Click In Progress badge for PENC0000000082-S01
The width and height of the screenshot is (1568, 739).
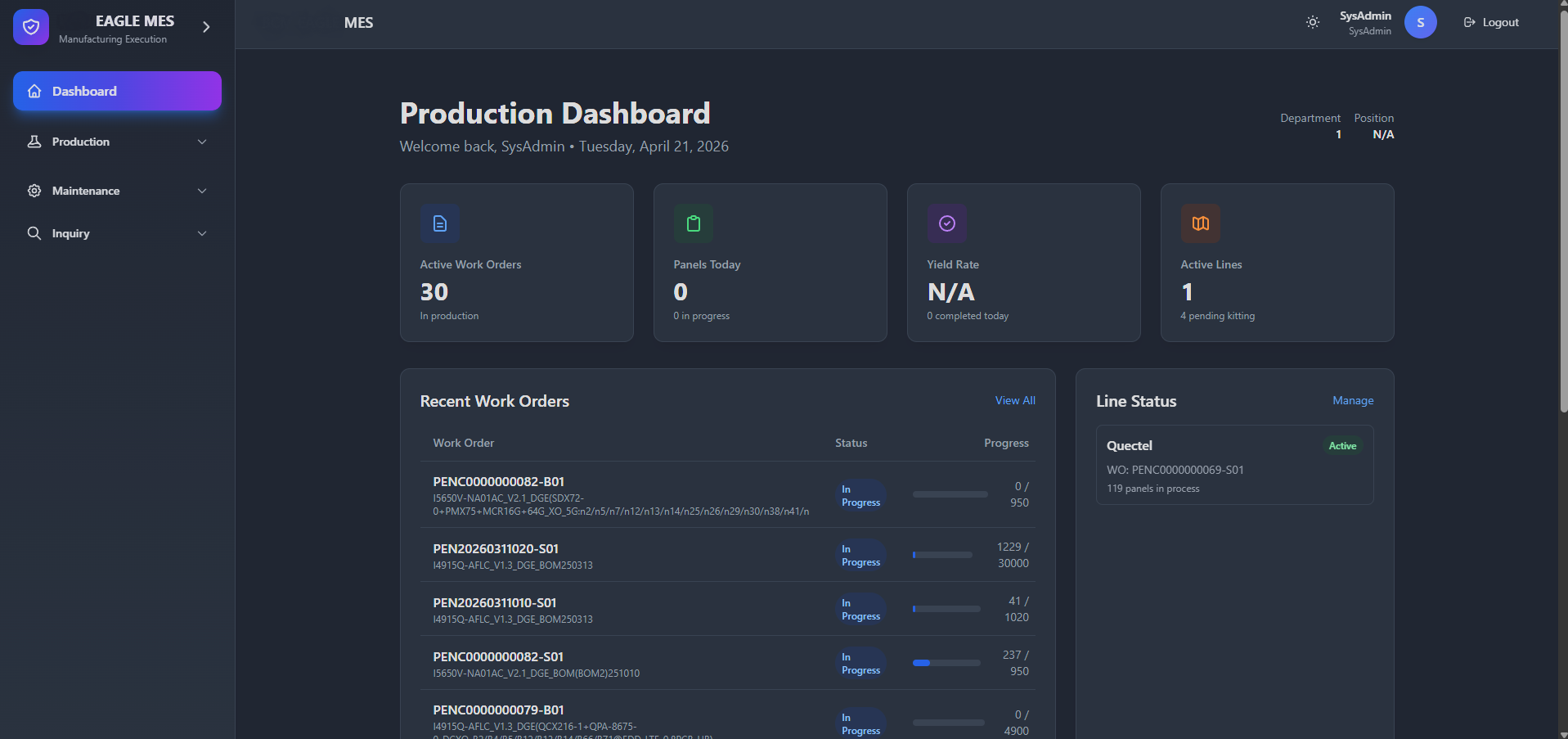pos(861,664)
